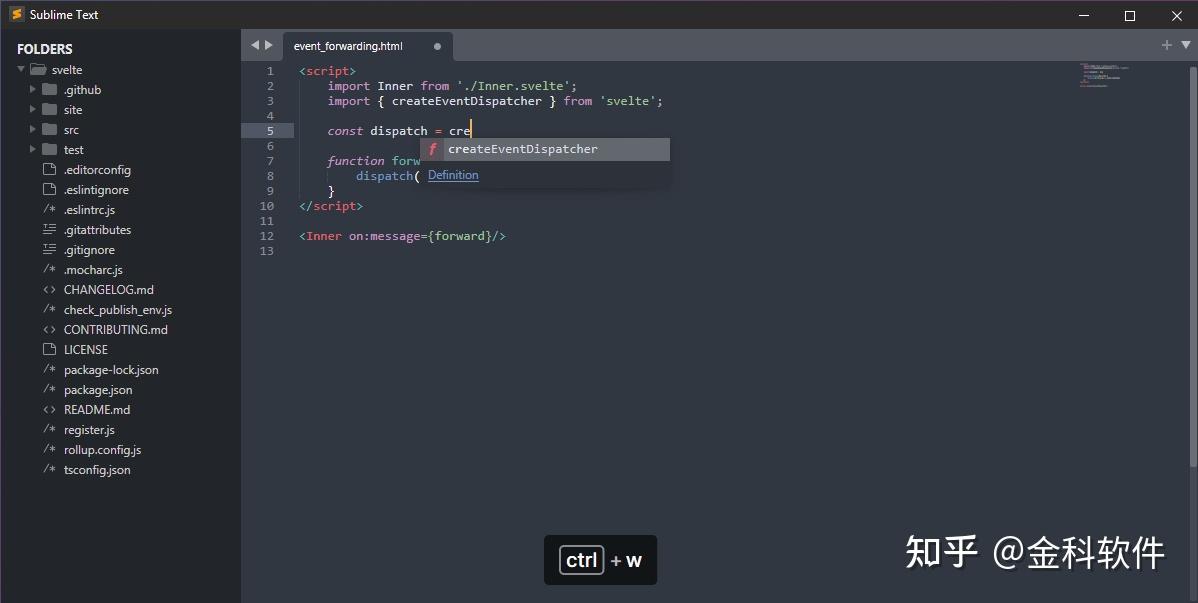Click the .mocharc.js code file icon
The width and height of the screenshot is (1198, 603).
pyautogui.click(x=50, y=269)
